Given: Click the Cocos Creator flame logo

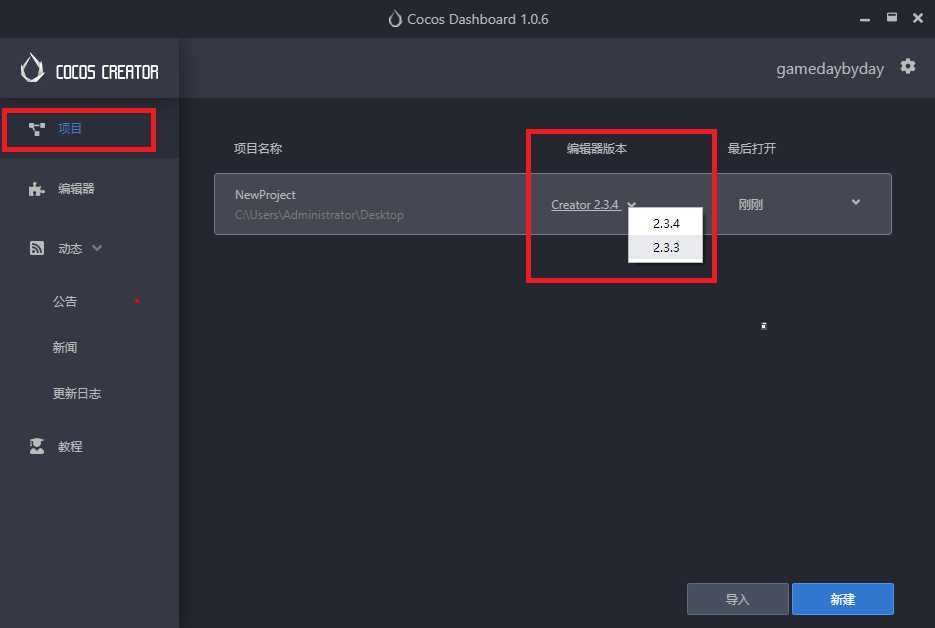Looking at the screenshot, I should coord(32,67).
